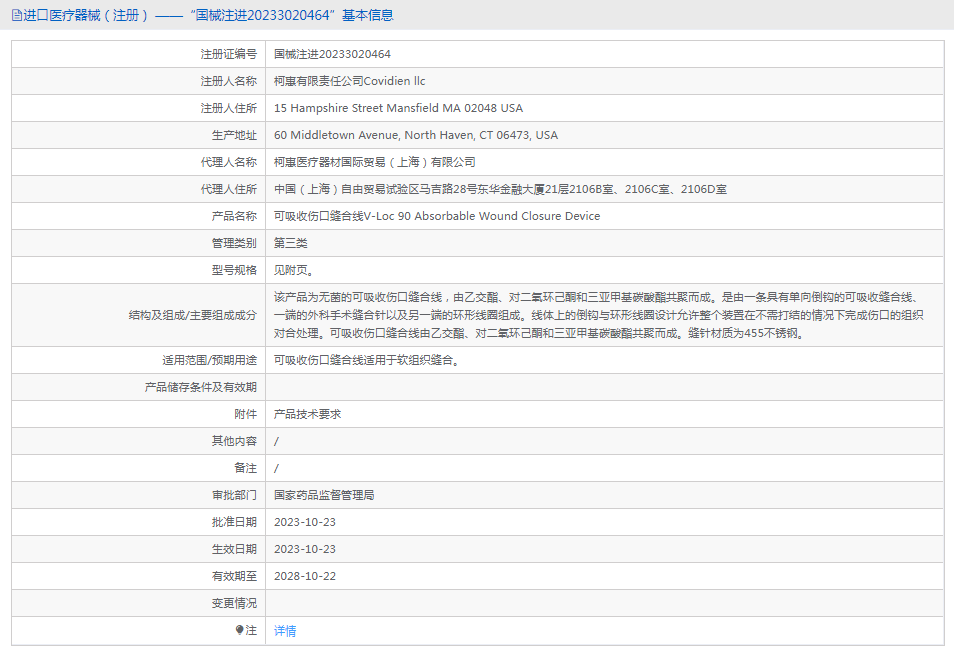Select expiry date 2028-10-22

point(305,576)
